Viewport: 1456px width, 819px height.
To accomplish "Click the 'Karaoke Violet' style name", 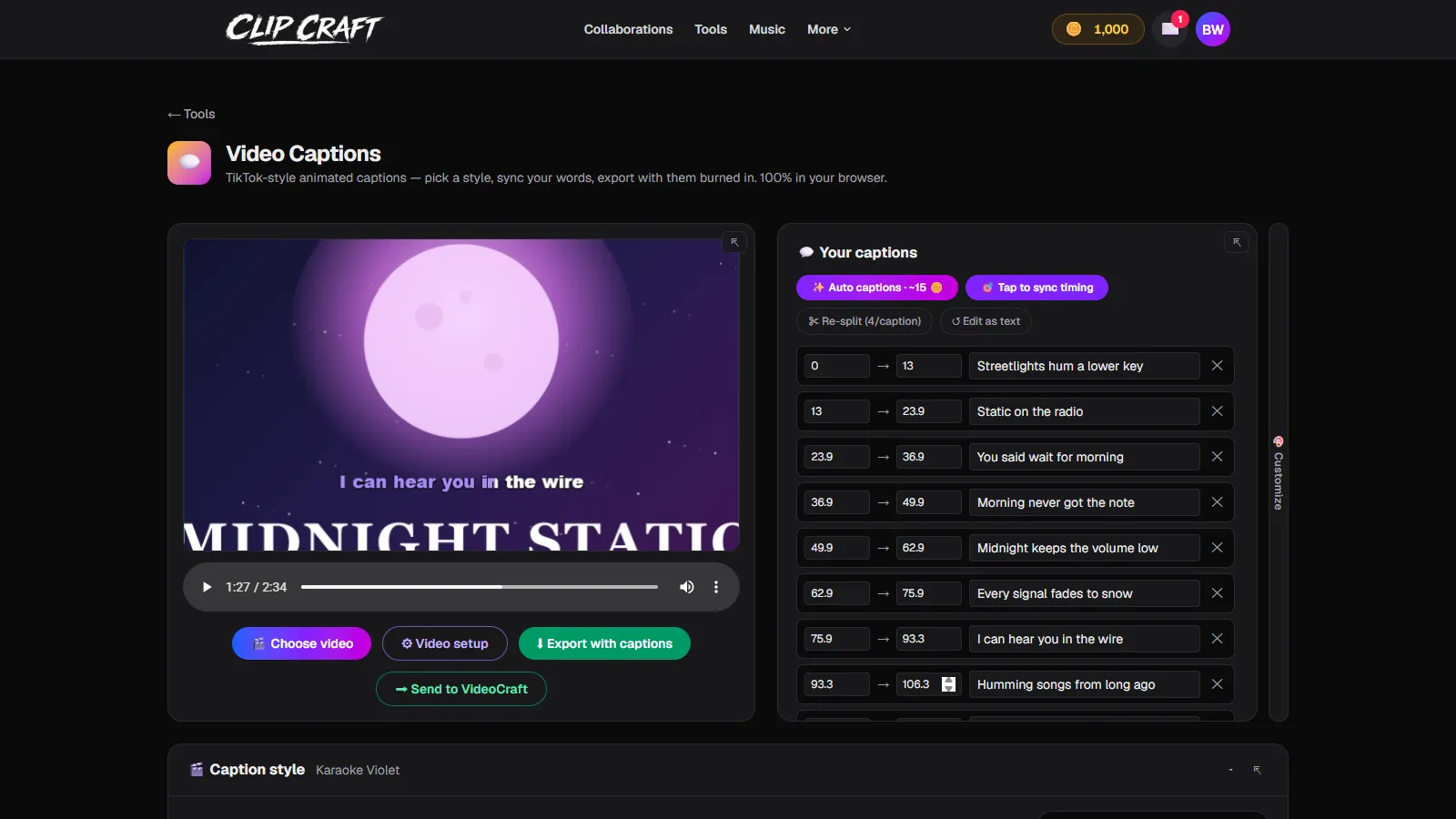I will tap(358, 770).
